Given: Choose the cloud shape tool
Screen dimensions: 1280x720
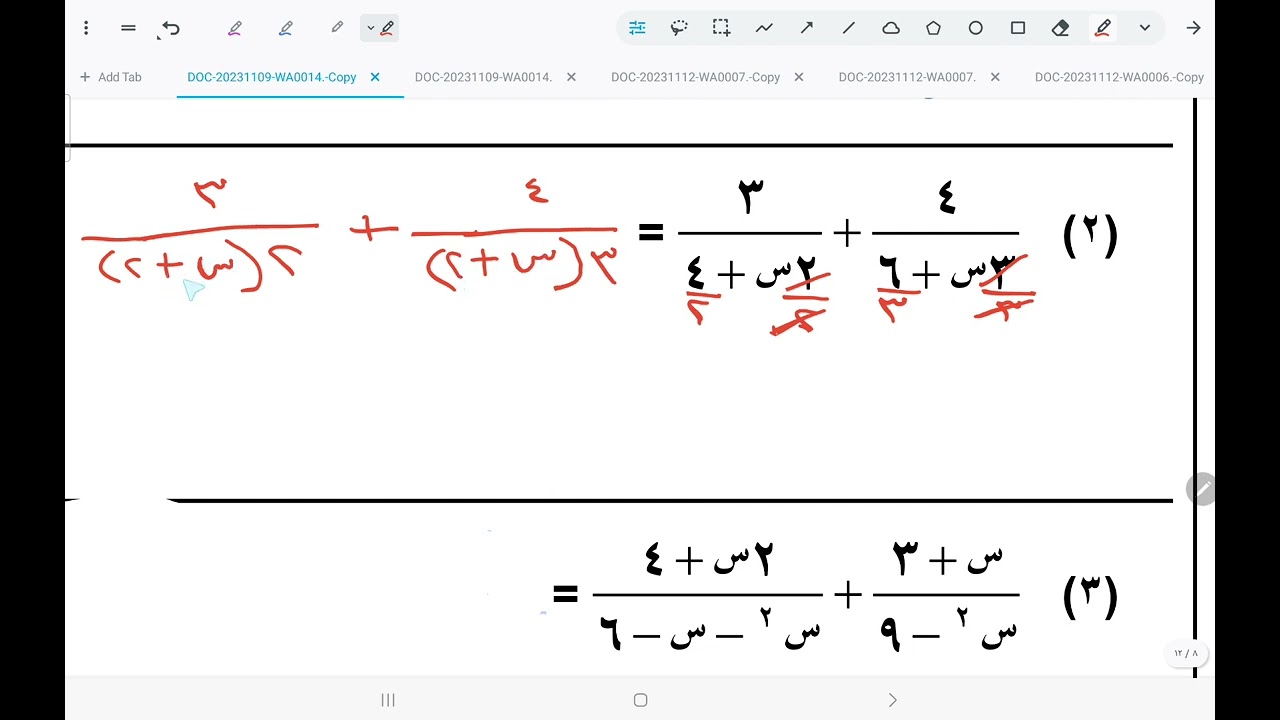Looking at the screenshot, I should click(891, 28).
